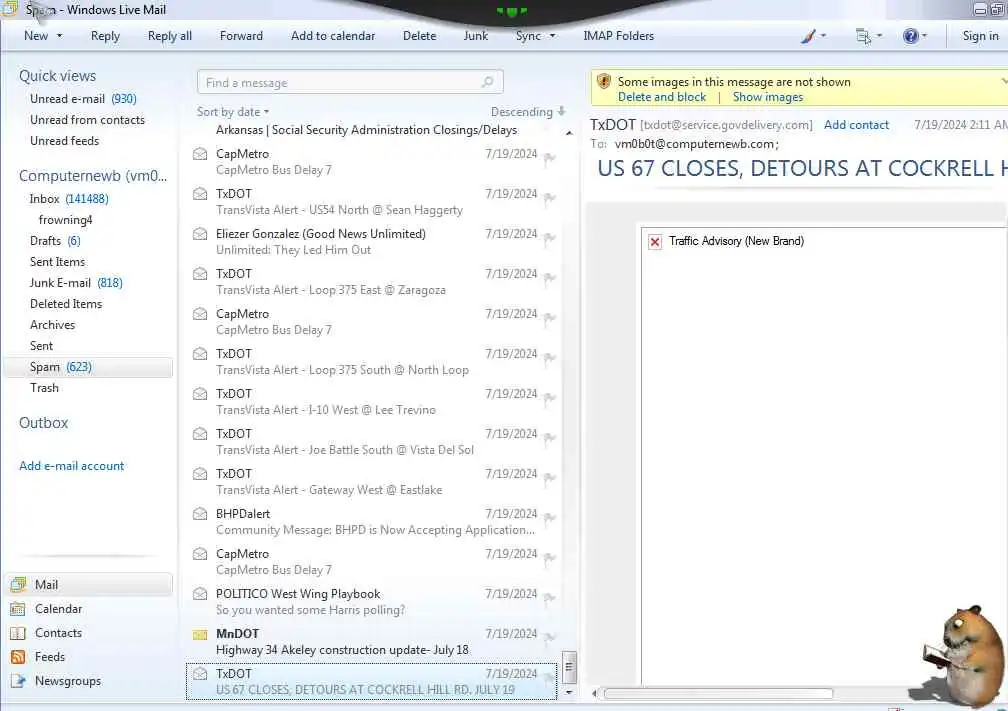Open the Deleted Items folder
Screen dimensions: 1008x711
(x=66, y=304)
